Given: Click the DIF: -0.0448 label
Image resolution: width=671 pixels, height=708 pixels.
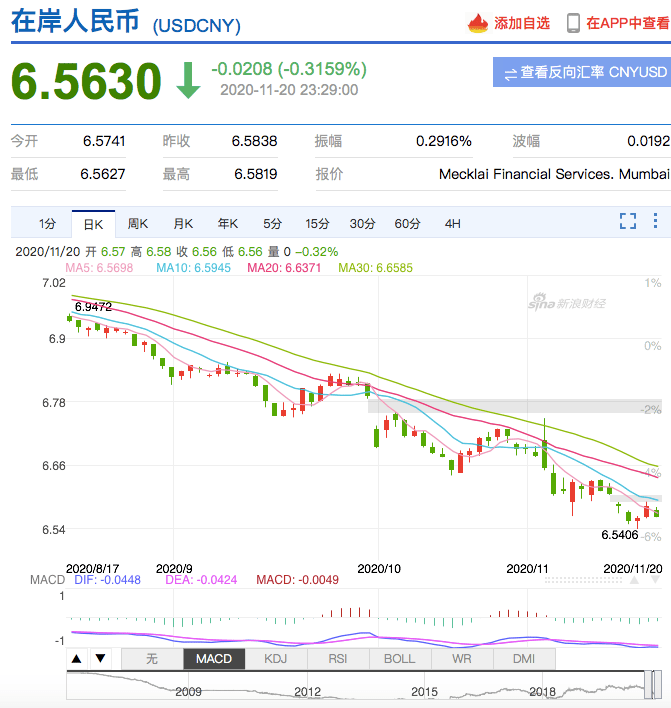Looking at the screenshot, I should coord(107,580).
